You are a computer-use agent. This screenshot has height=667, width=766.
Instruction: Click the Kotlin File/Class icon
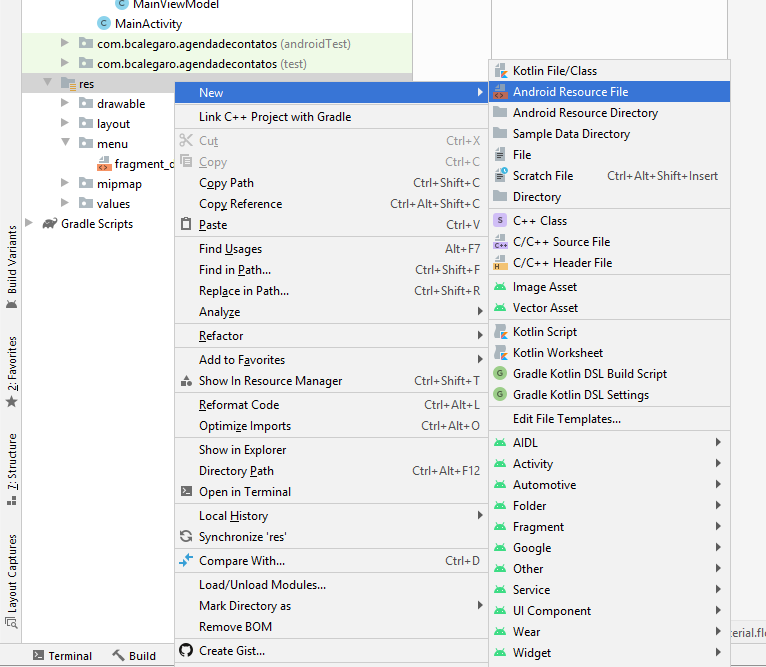tap(500, 71)
